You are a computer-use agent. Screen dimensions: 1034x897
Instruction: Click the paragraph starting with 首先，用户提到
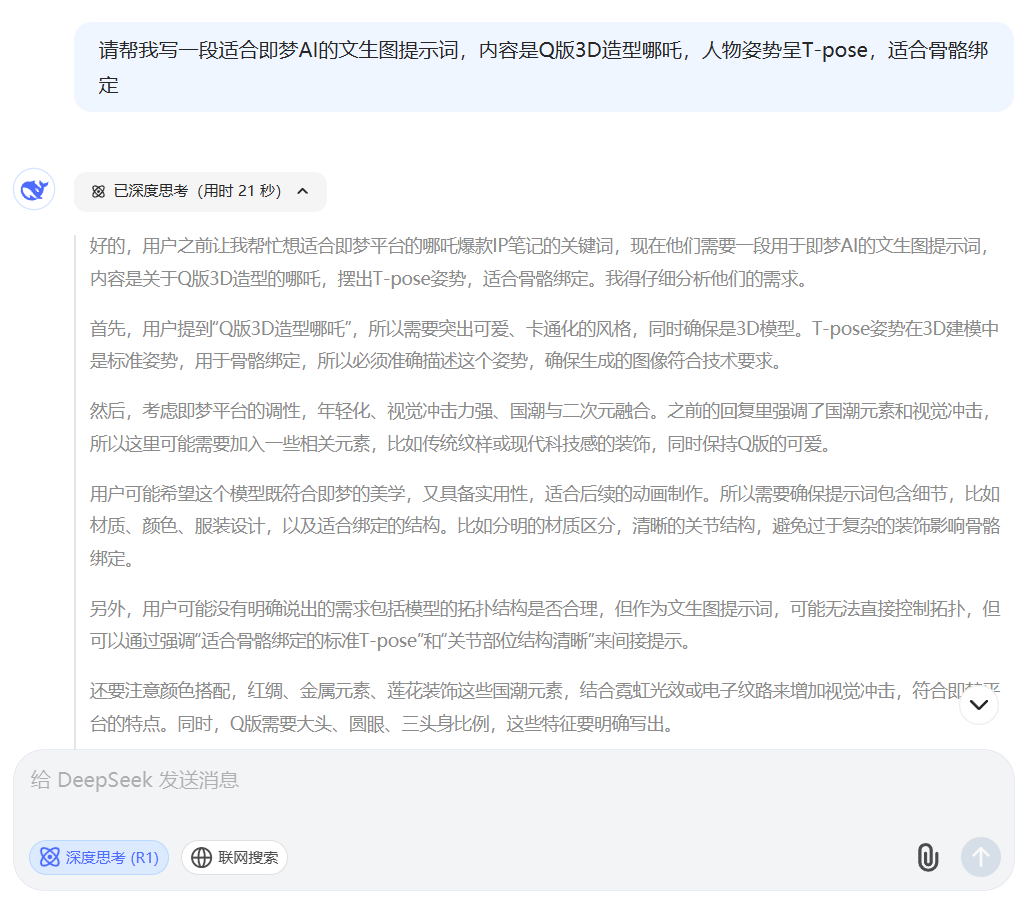pyautogui.click(x=543, y=344)
